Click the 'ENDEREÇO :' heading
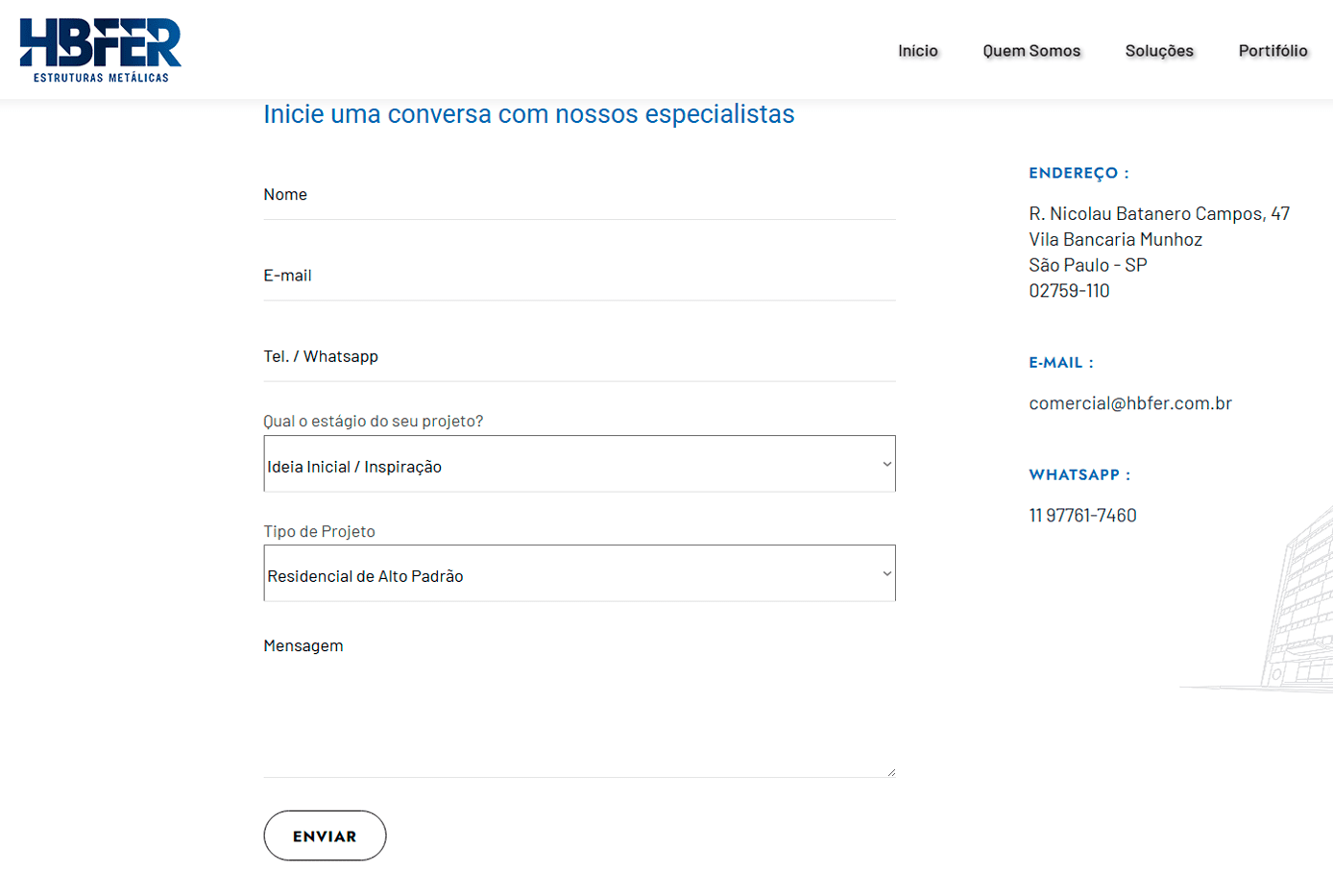 pyautogui.click(x=1079, y=173)
